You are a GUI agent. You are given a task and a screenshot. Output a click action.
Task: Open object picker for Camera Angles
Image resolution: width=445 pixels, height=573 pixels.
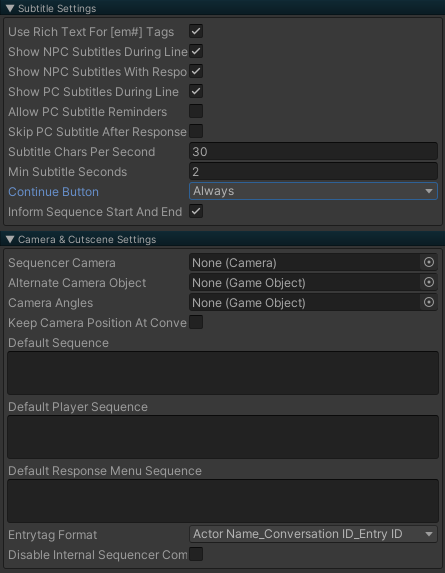point(429,303)
